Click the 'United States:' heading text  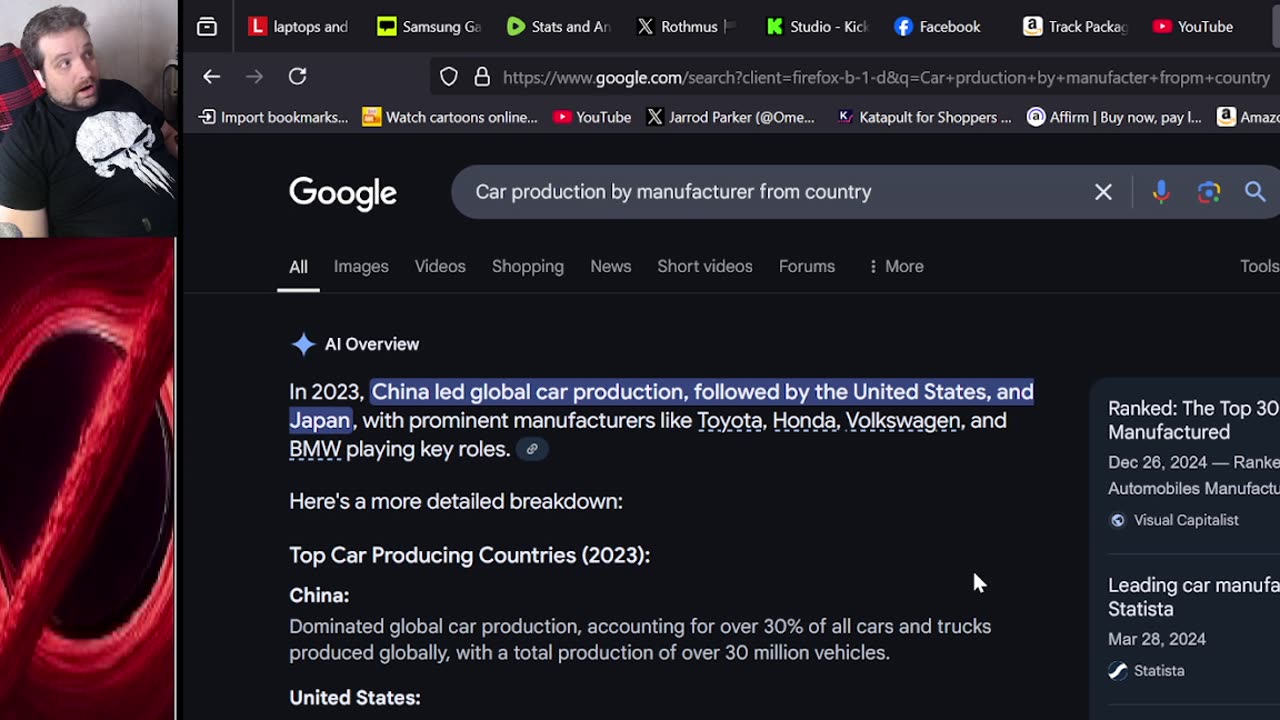(x=355, y=698)
